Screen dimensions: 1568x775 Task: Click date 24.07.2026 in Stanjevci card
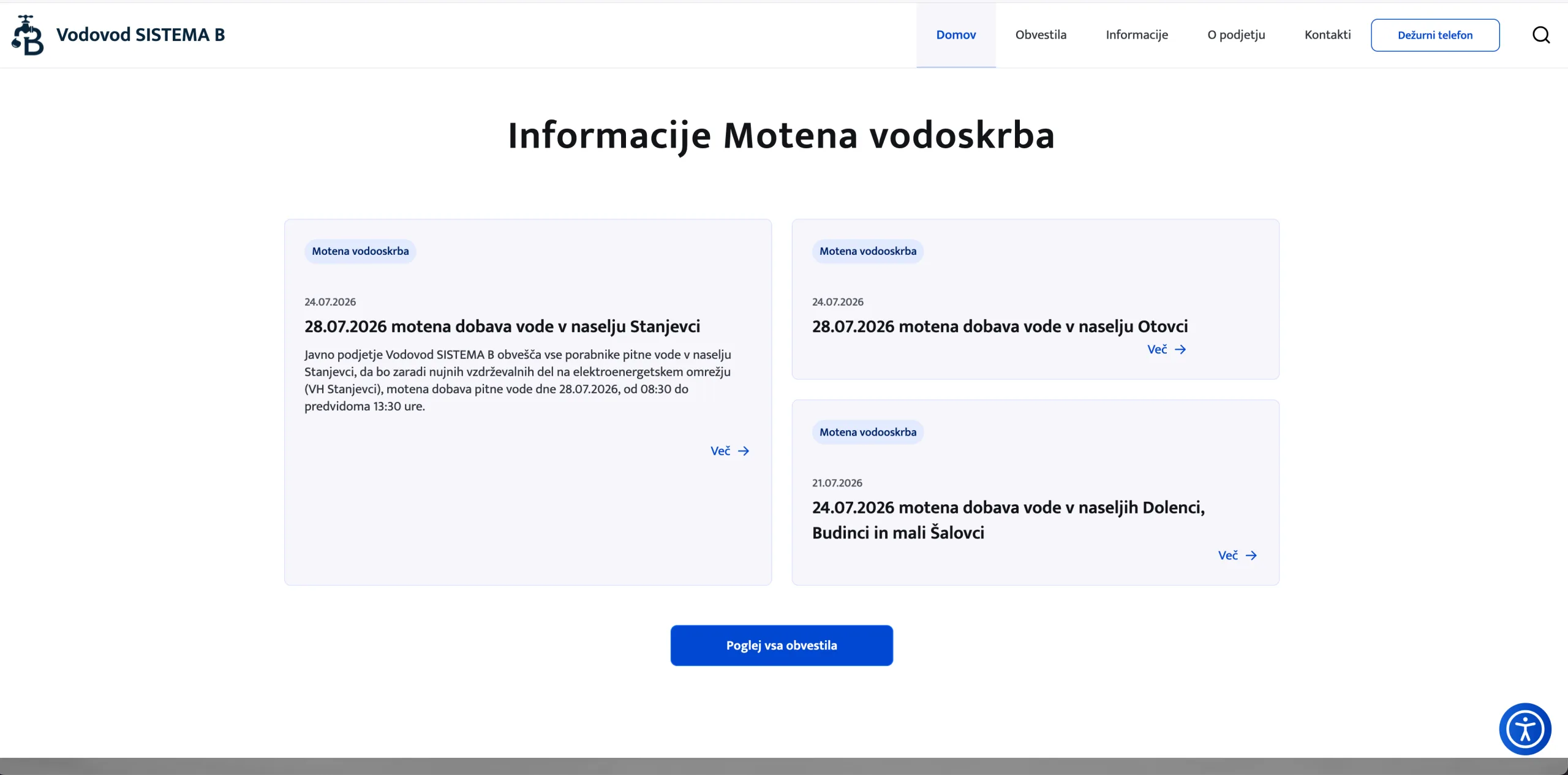[330, 302]
